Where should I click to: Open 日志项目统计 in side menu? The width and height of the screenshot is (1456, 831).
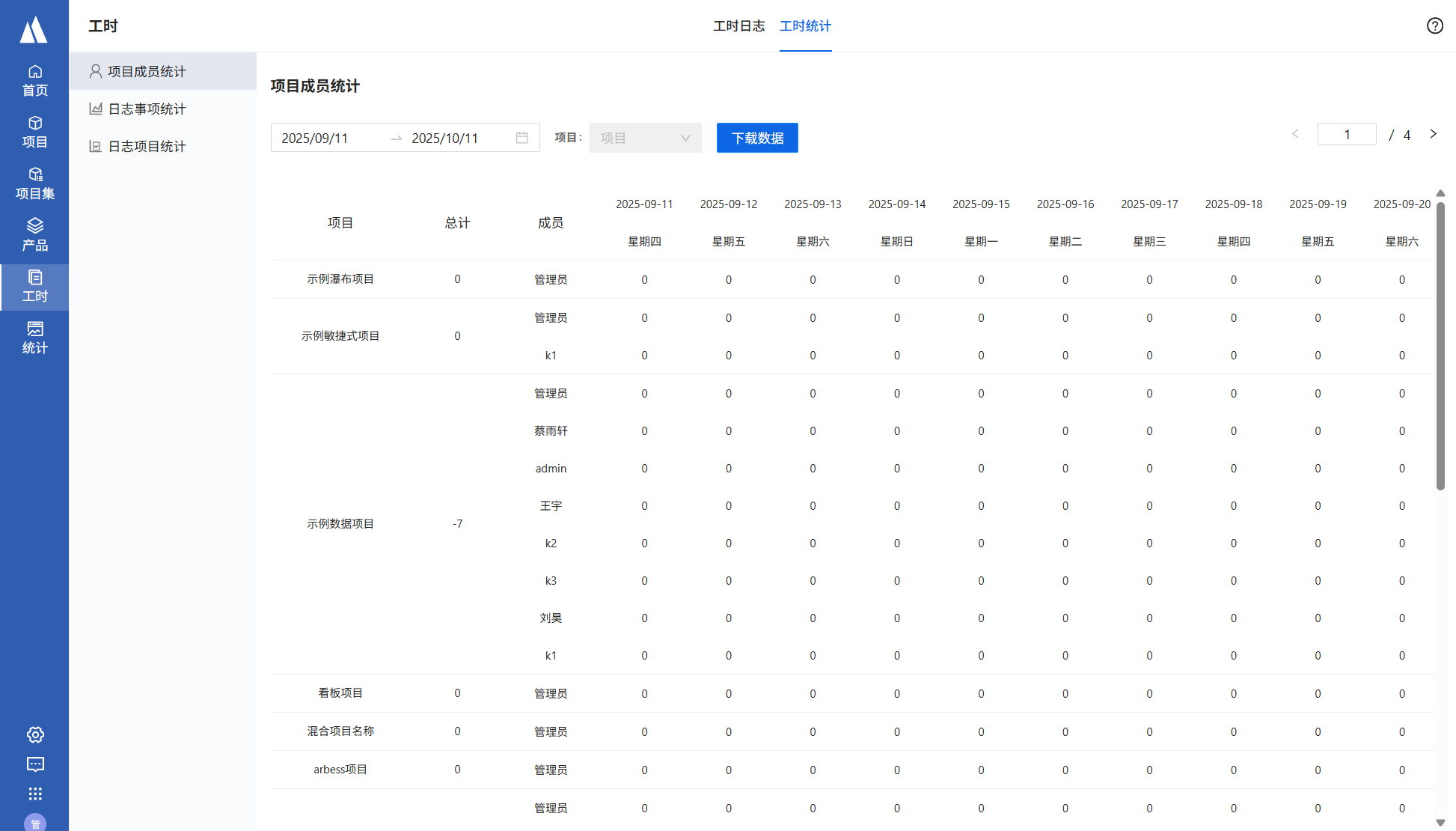click(x=147, y=146)
